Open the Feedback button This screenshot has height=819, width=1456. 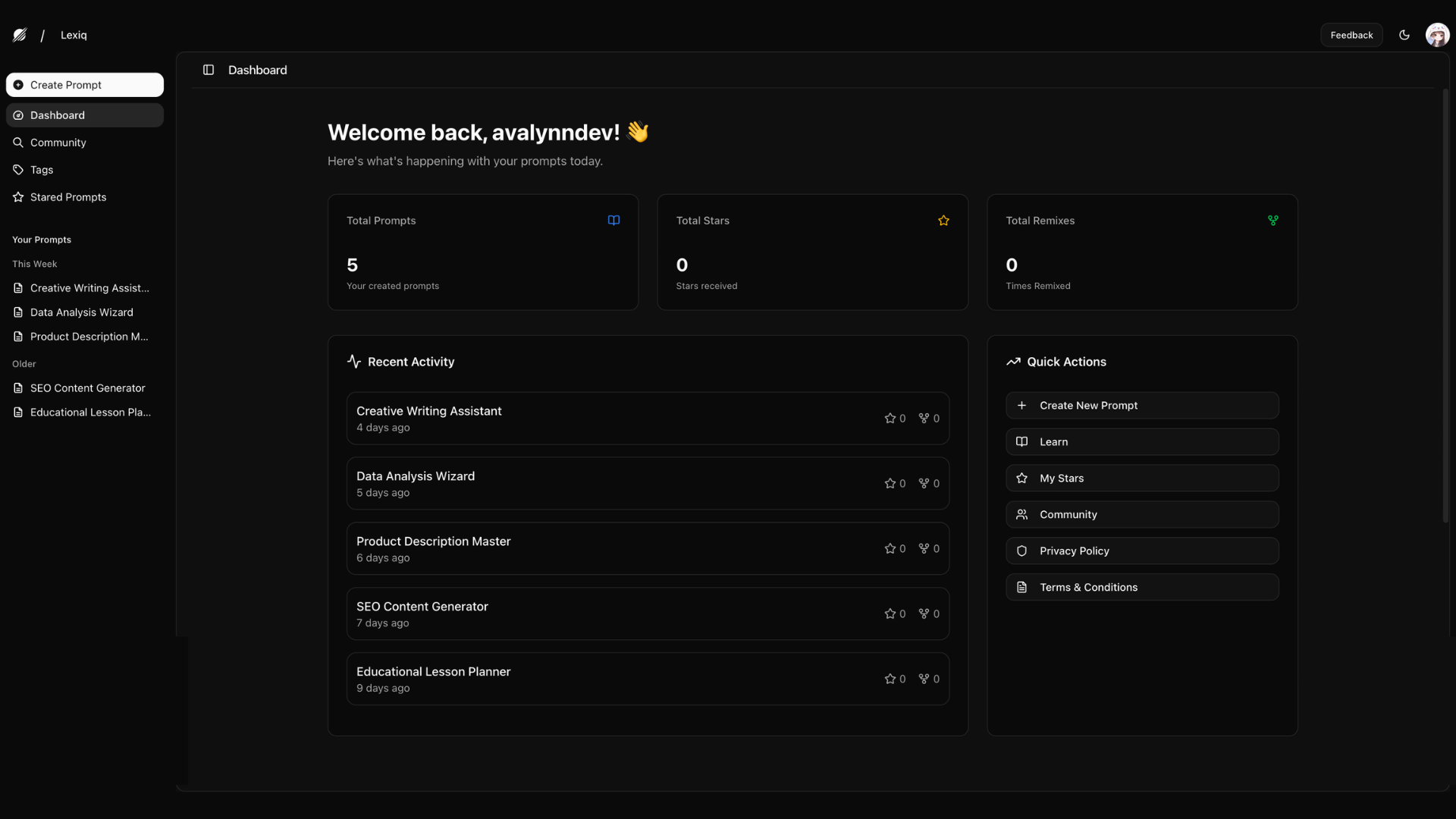point(1351,35)
